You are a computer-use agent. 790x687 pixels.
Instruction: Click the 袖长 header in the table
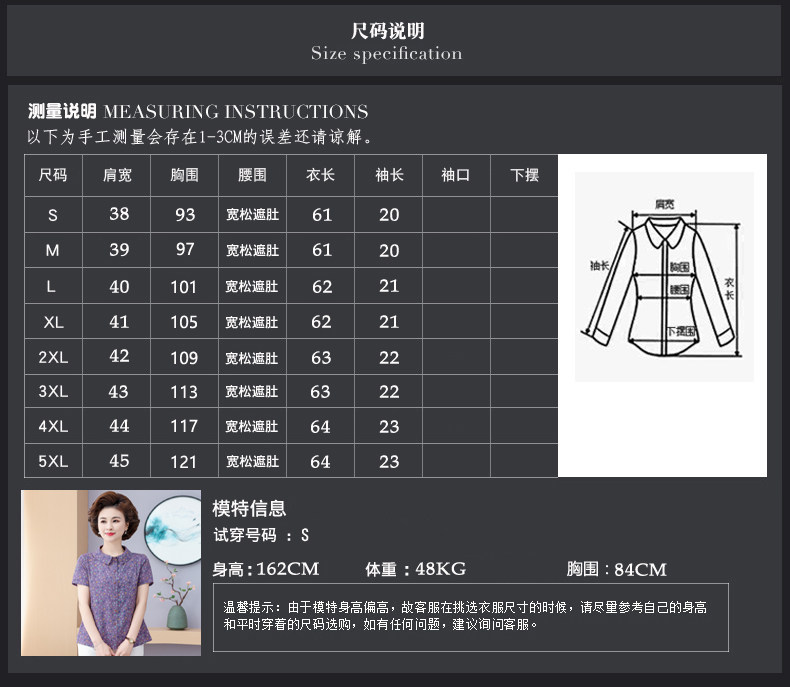(389, 175)
